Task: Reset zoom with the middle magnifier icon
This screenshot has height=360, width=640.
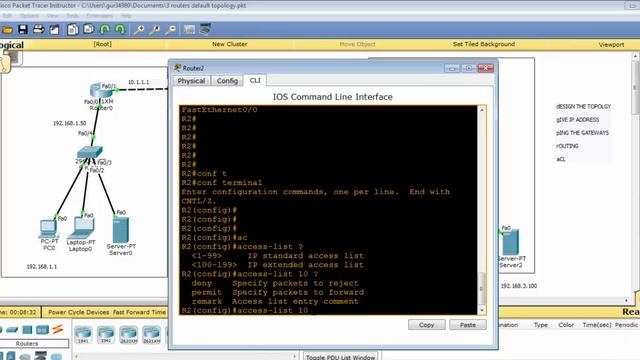Action: (155, 29)
